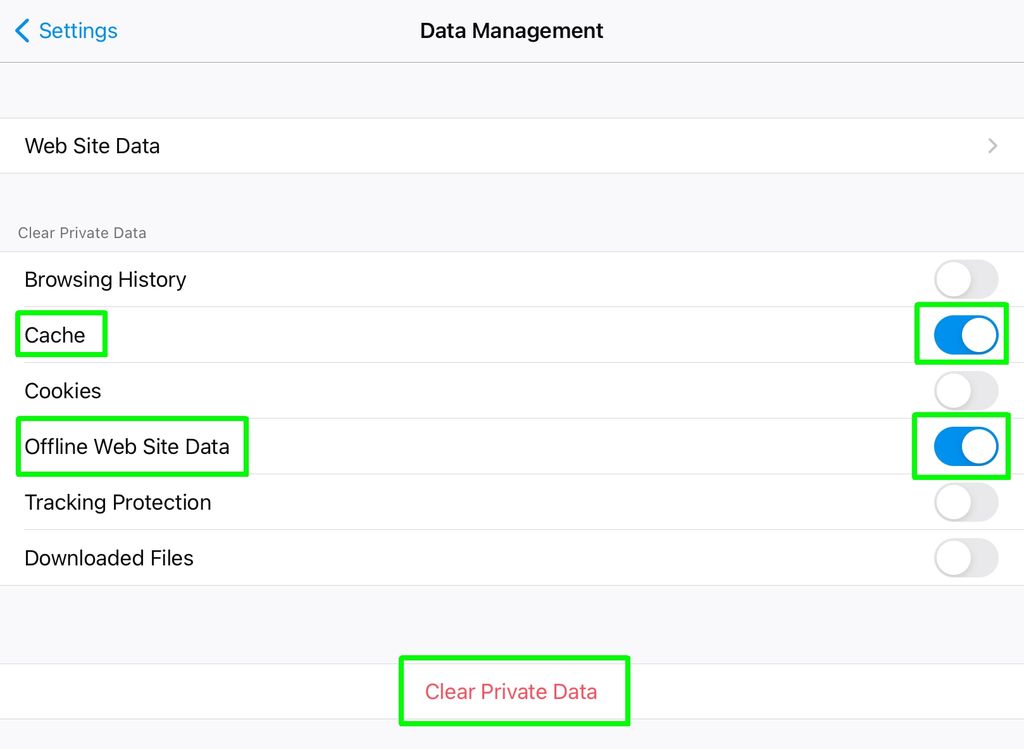
Task: Tap the Downloaded Files row label
Action: (109, 558)
